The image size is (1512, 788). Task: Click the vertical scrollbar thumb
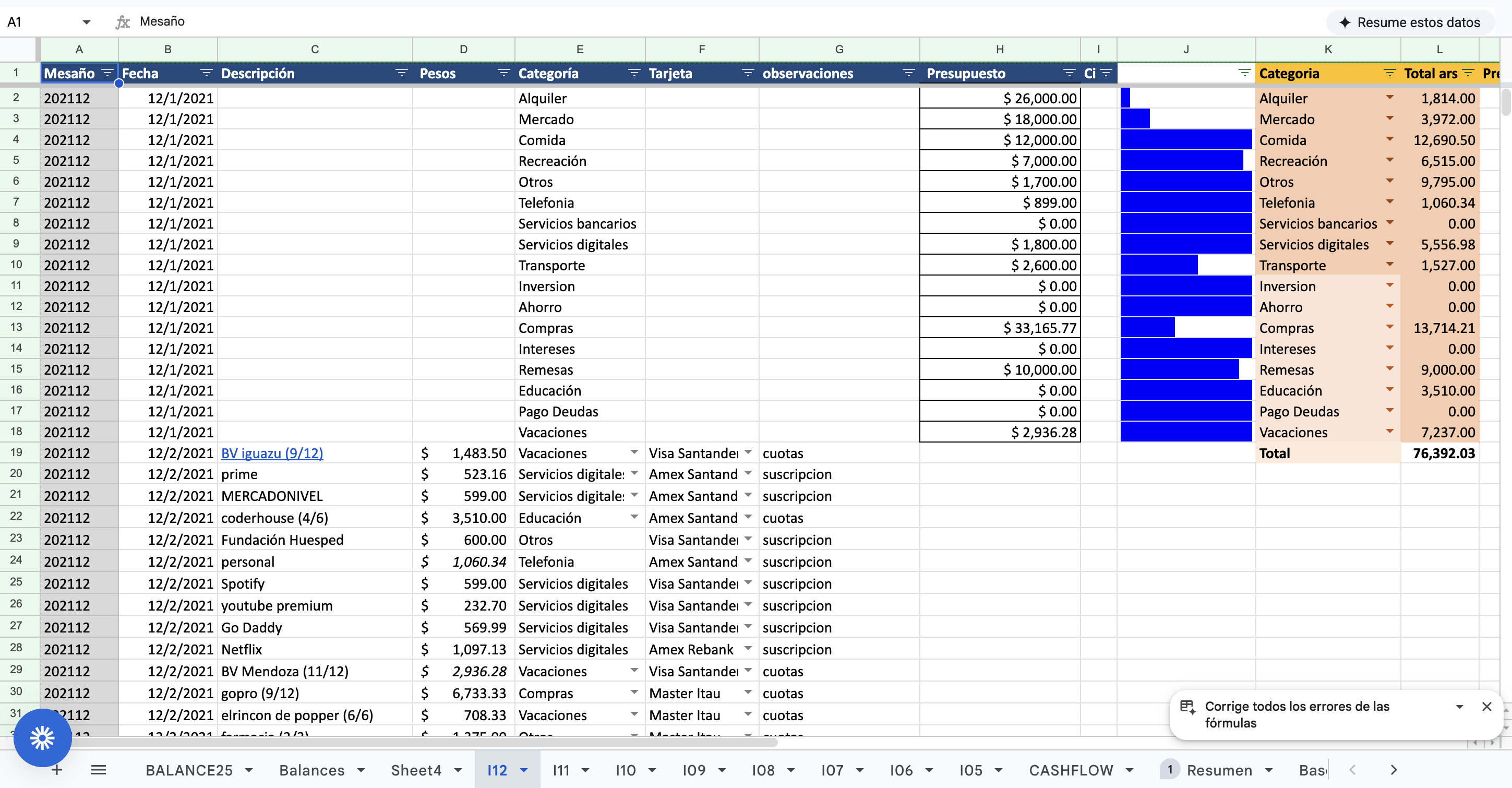[1506, 102]
